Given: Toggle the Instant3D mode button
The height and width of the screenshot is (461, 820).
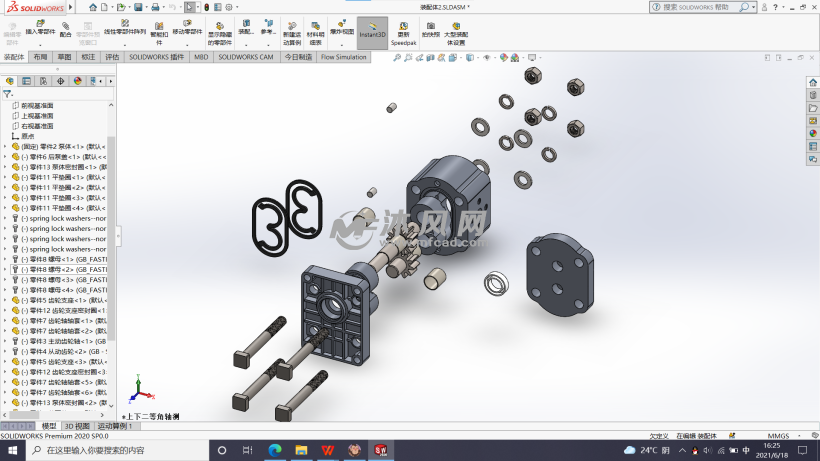Looking at the screenshot, I should tap(372, 29).
